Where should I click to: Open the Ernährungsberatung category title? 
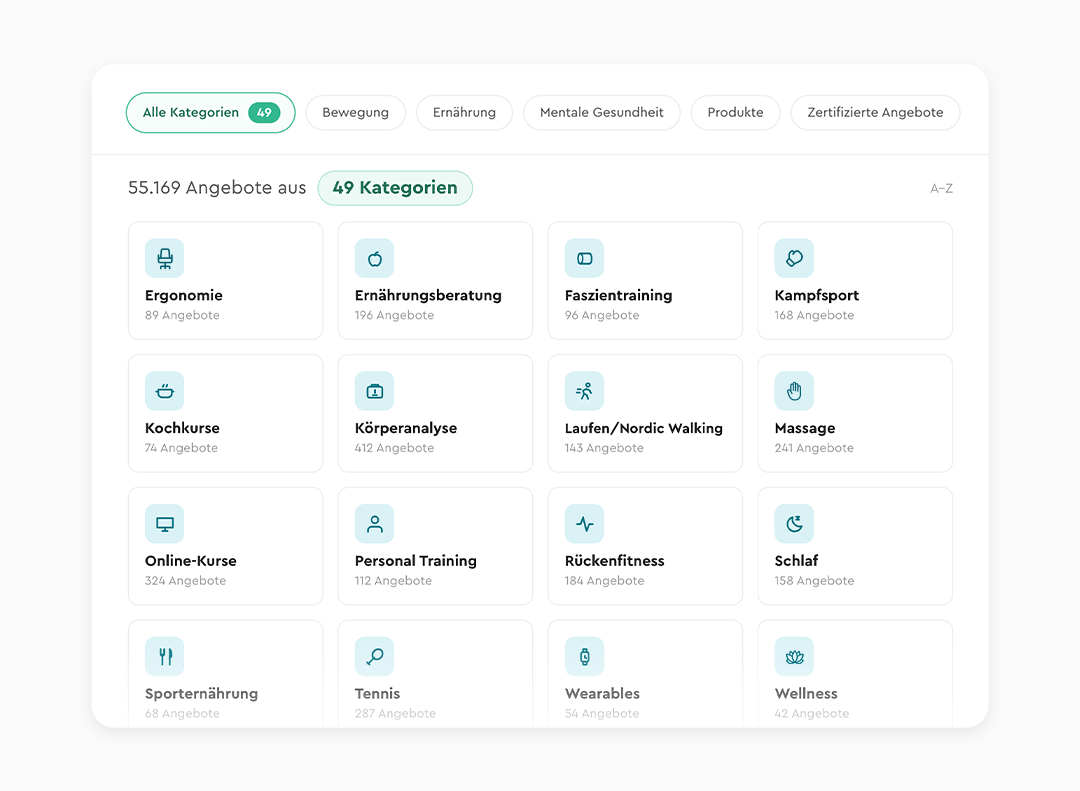tap(428, 296)
